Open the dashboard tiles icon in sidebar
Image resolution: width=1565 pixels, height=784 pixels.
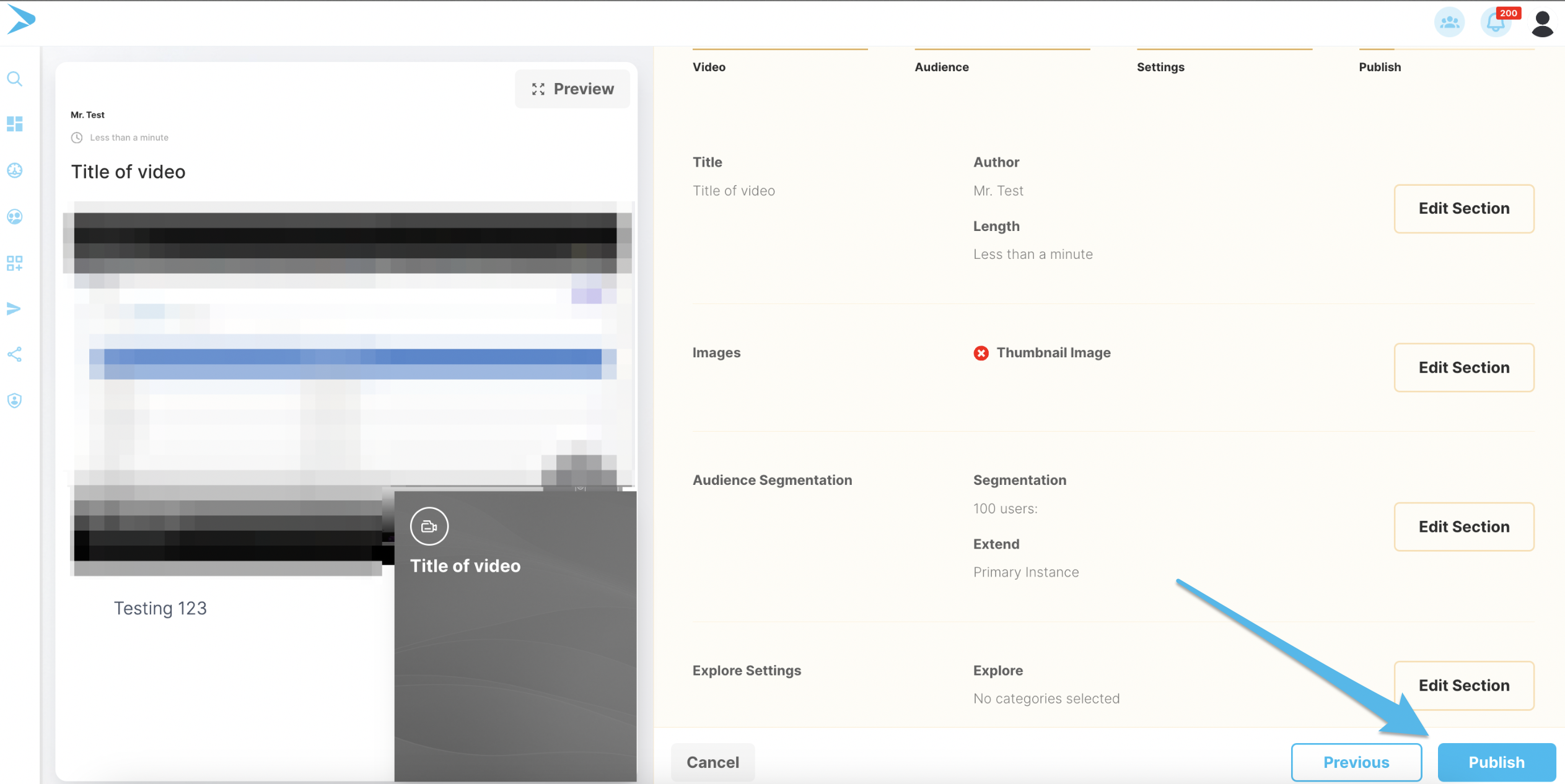pyautogui.click(x=15, y=124)
